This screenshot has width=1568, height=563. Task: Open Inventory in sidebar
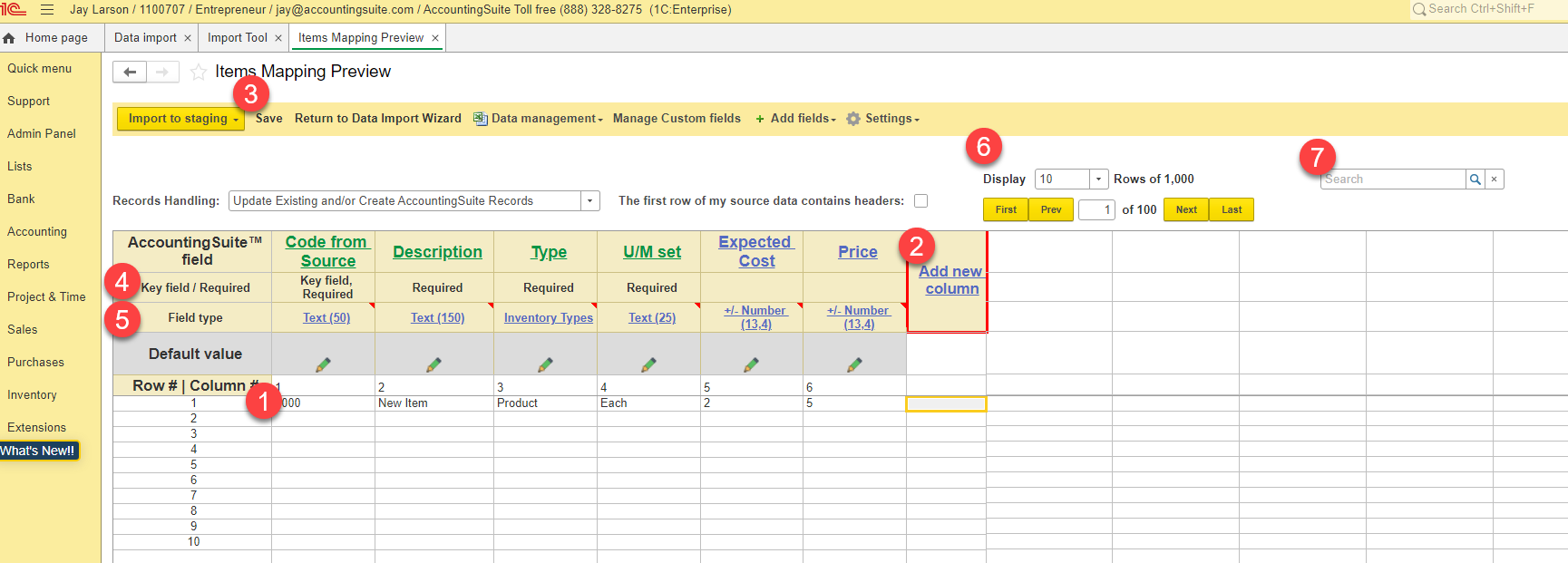coord(33,395)
